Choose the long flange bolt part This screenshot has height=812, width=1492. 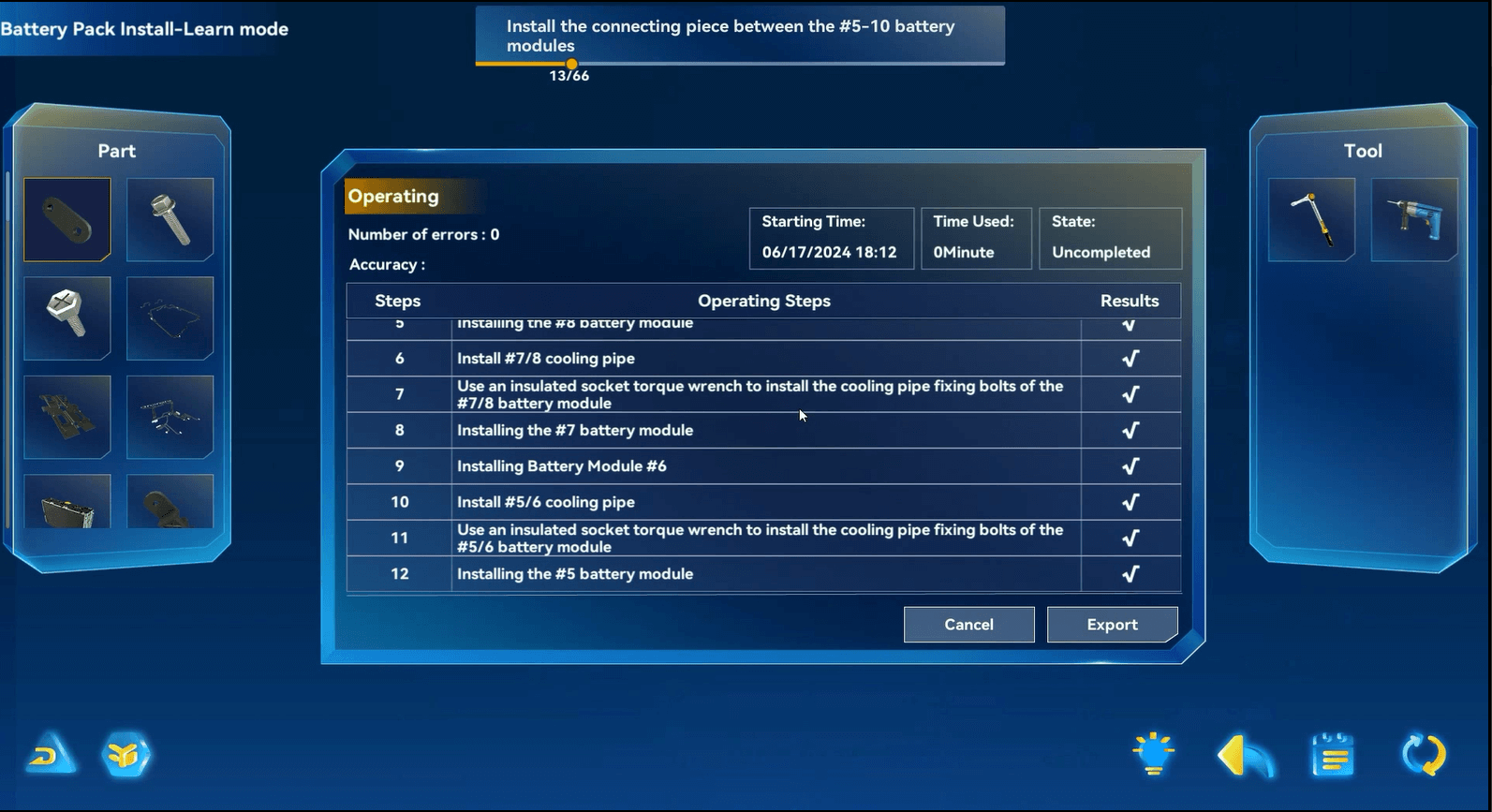(x=170, y=219)
